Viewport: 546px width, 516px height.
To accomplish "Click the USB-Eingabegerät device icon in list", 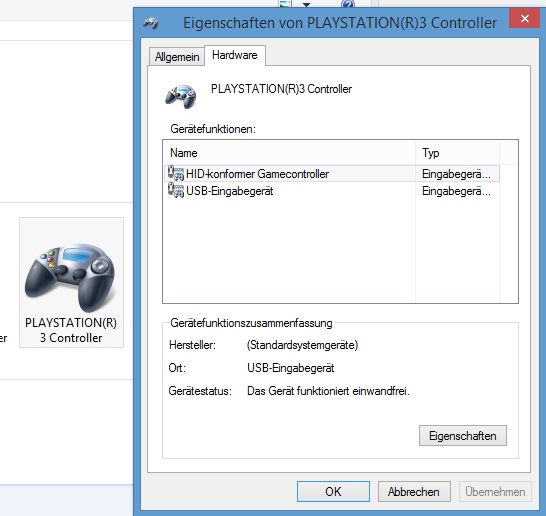I will [176, 190].
